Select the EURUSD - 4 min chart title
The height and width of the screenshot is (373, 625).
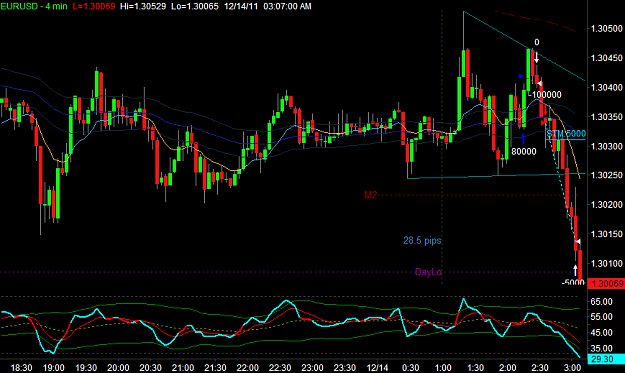point(34,6)
